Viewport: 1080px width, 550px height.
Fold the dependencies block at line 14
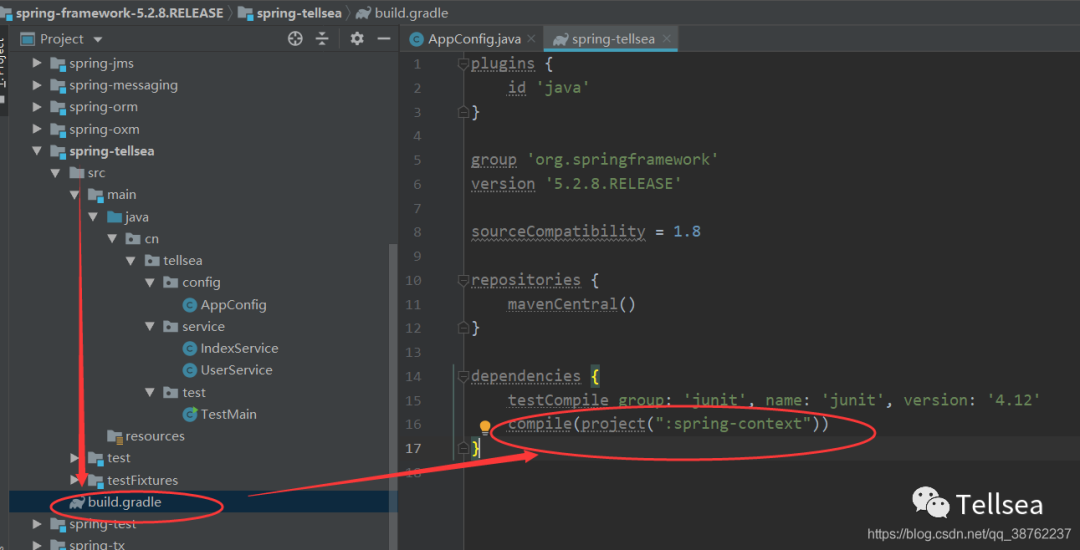tap(464, 377)
